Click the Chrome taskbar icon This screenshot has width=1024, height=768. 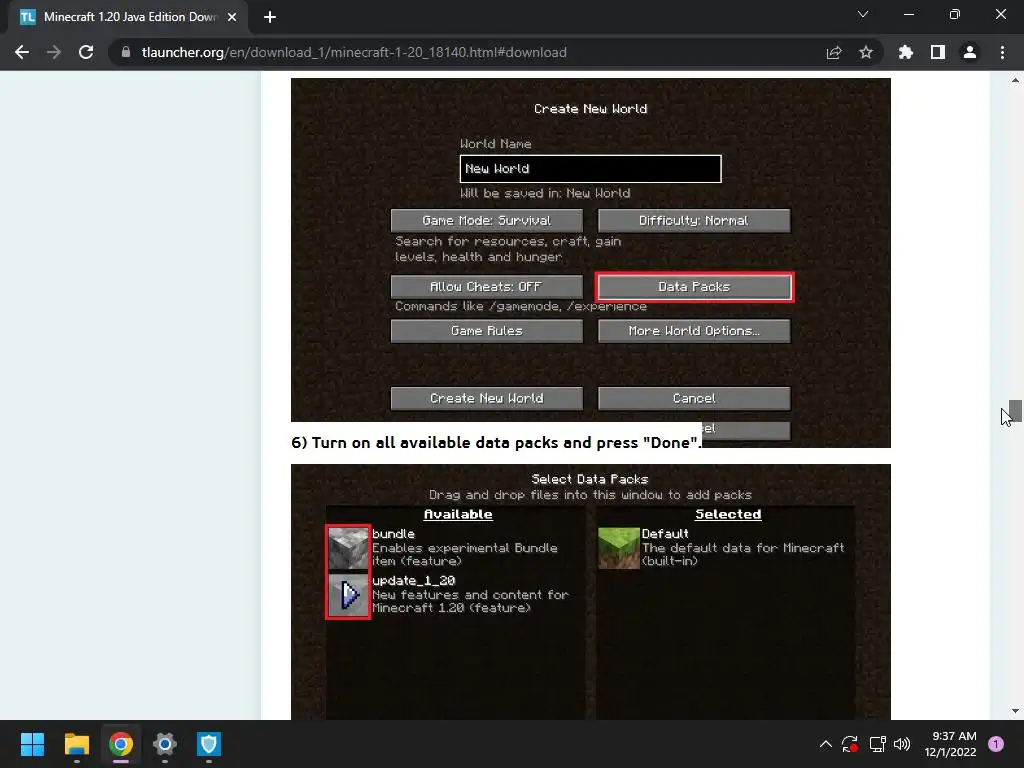[121, 744]
